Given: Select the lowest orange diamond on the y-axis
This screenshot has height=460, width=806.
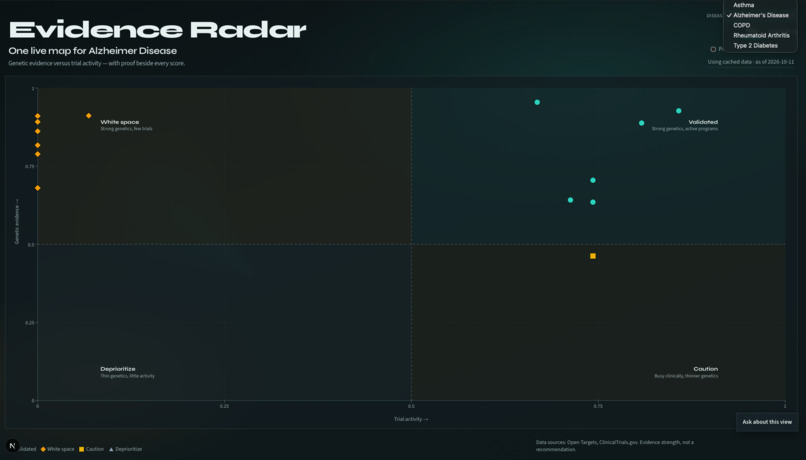Looking at the screenshot, I should (38, 188).
